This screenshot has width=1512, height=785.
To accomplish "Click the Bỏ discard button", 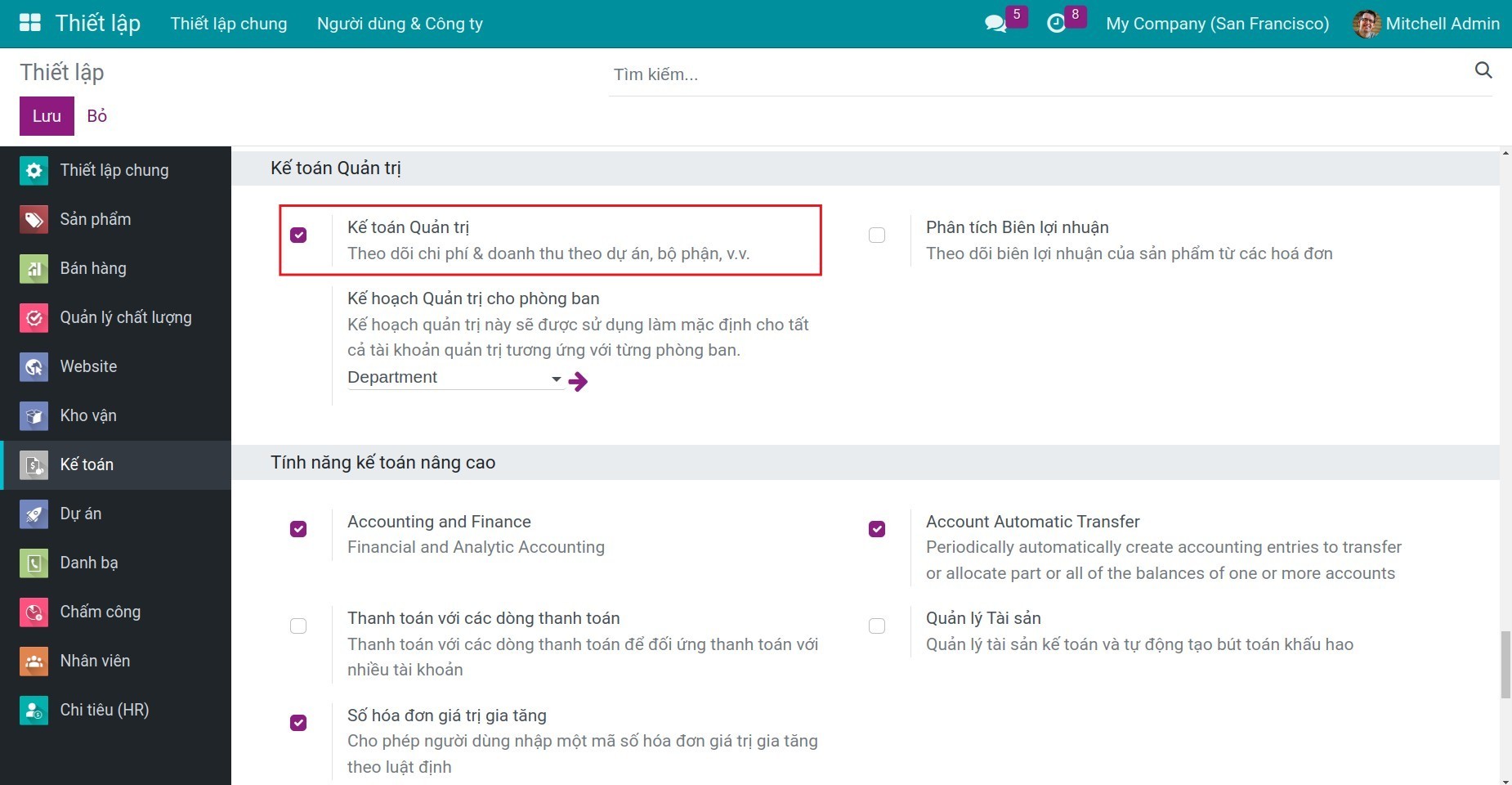I will (97, 116).
